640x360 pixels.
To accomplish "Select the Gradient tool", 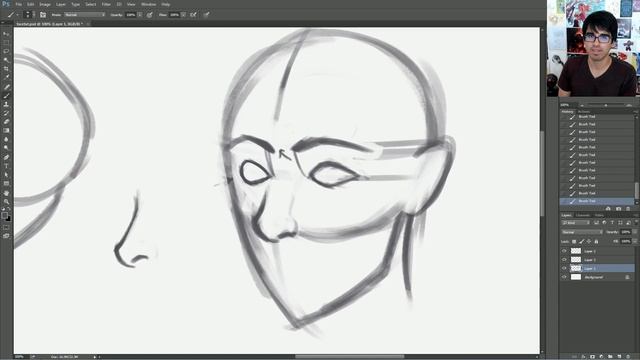I will [x=6, y=130].
